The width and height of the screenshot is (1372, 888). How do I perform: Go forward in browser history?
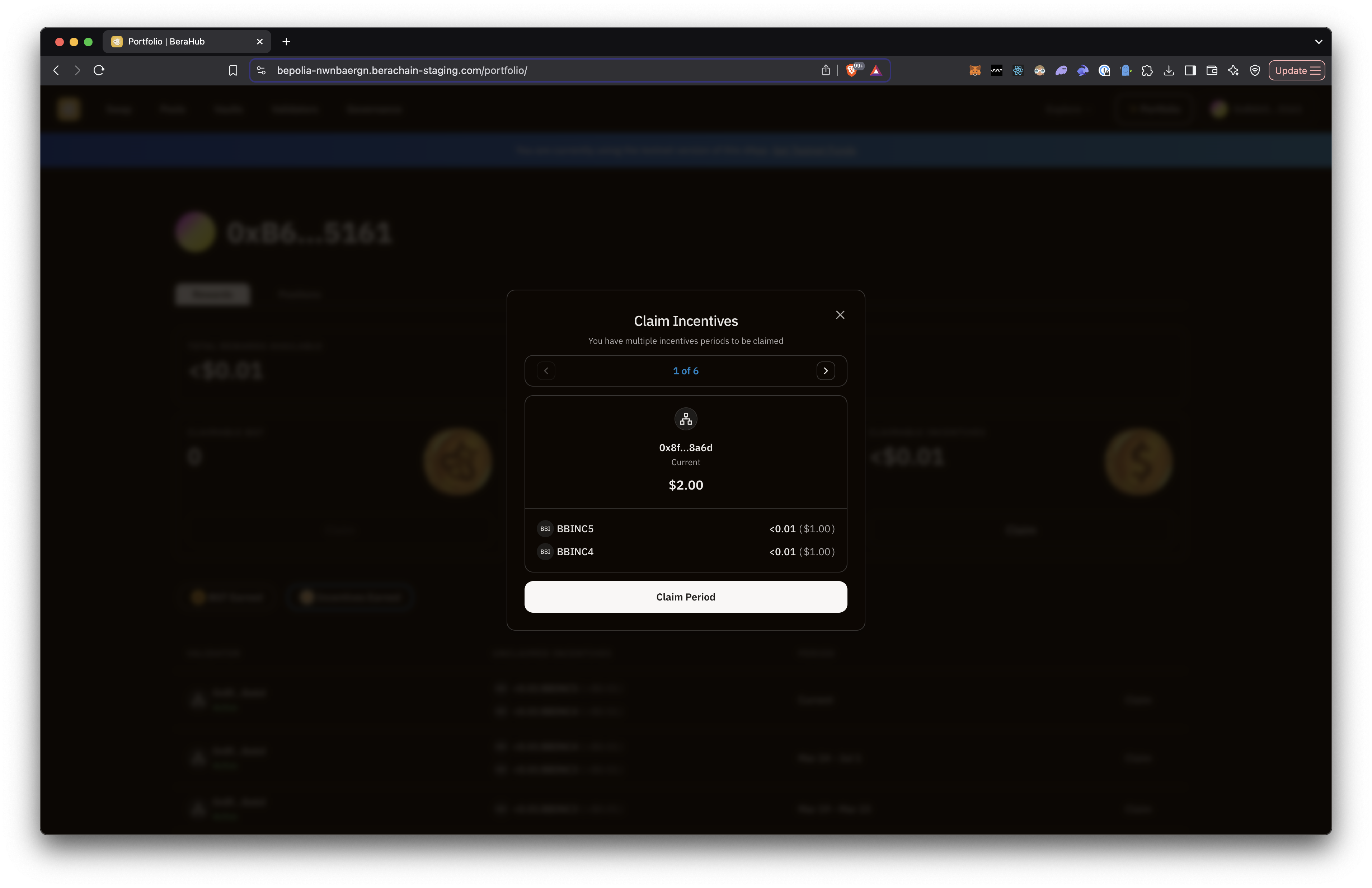[x=77, y=70]
